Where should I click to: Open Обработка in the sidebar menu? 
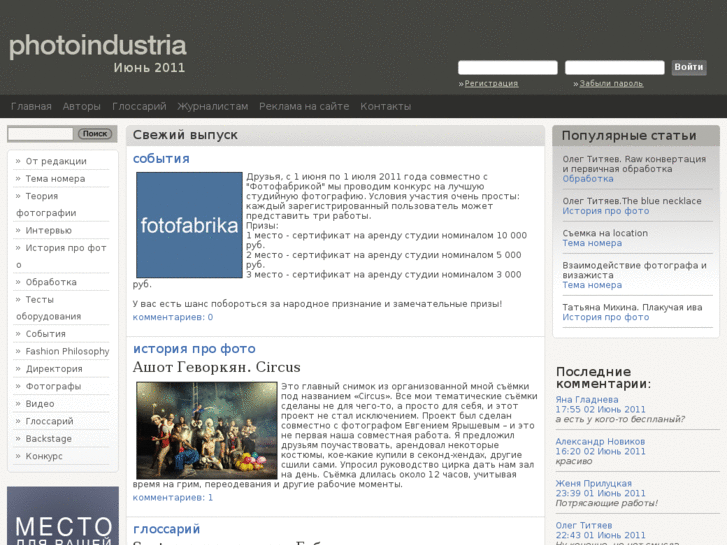click(51, 282)
